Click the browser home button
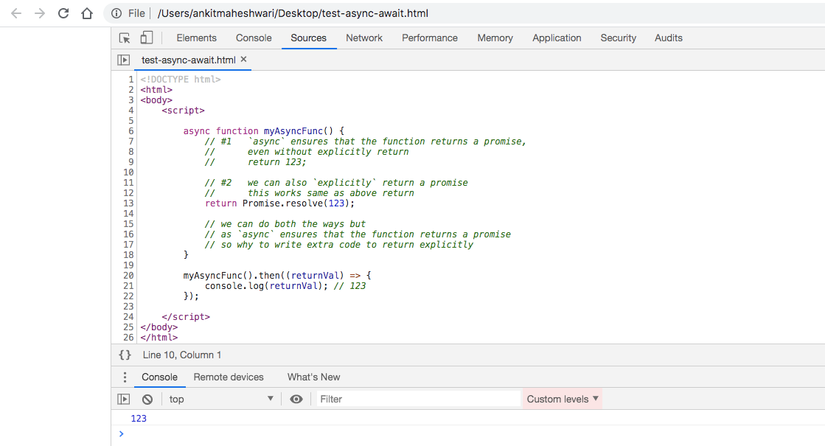The width and height of the screenshot is (825, 446). click(x=87, y=14)
